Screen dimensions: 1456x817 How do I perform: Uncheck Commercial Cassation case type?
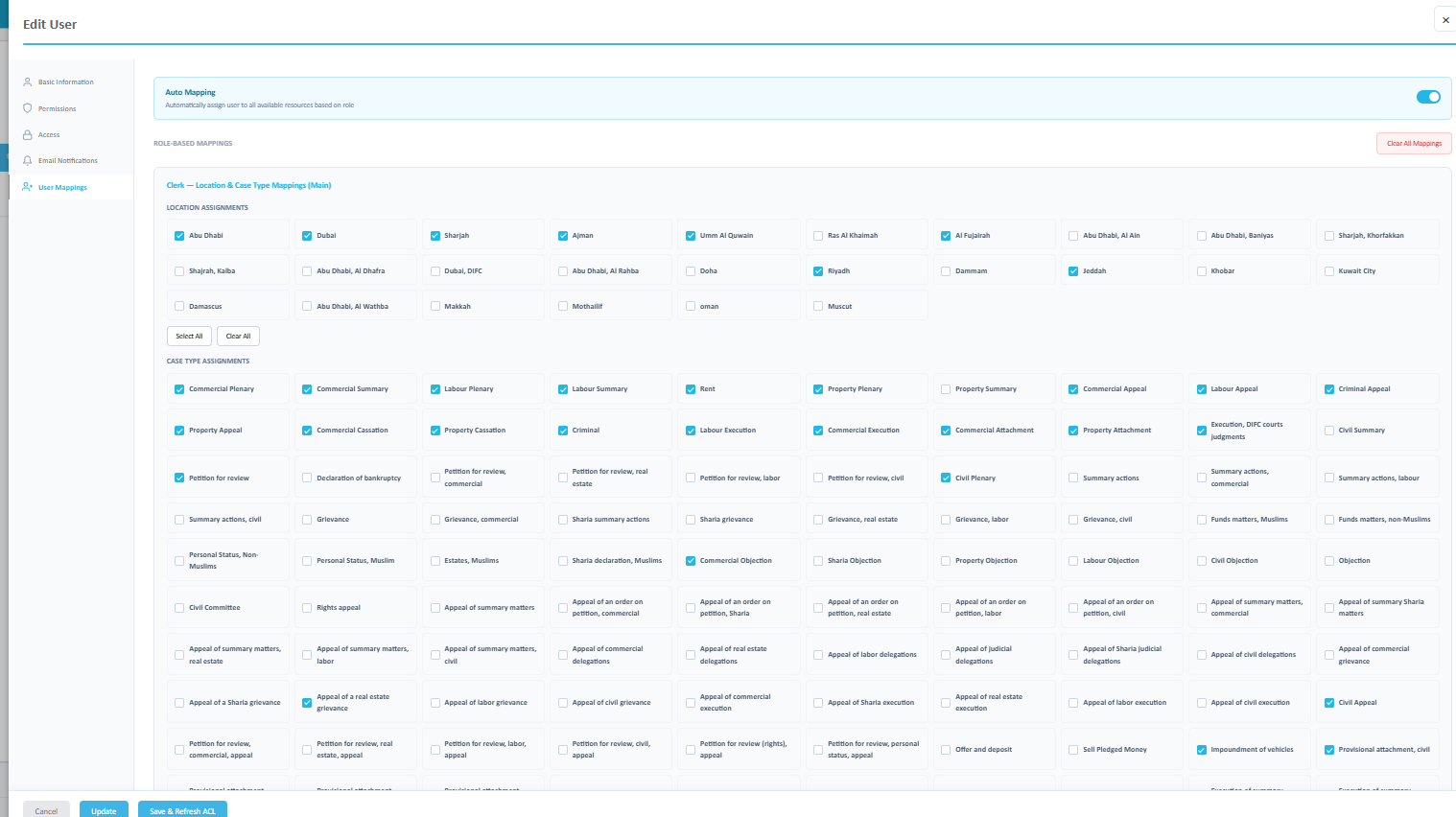point(307,431)
